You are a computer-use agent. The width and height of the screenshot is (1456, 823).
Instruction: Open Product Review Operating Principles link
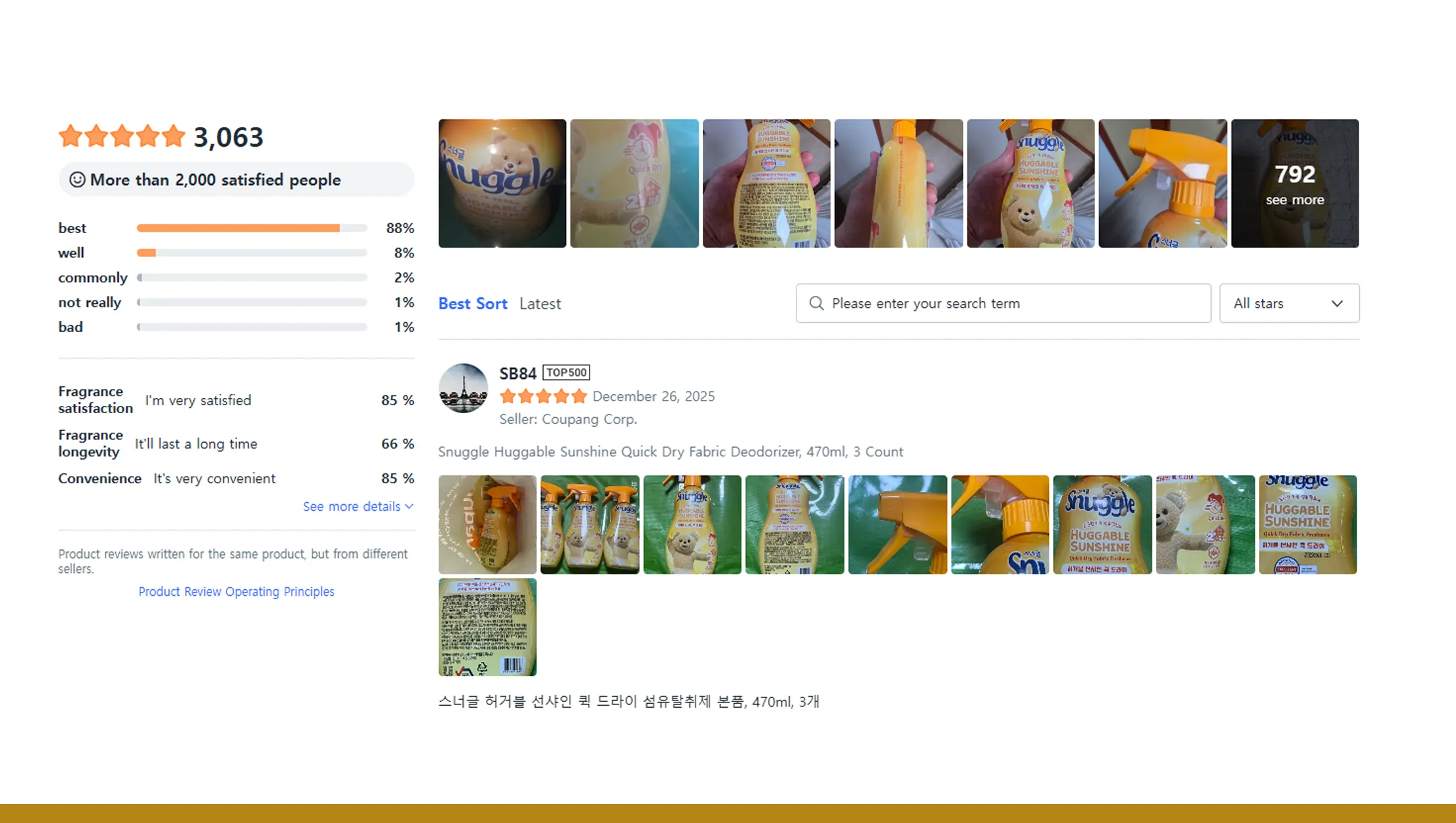click(x=236, y=591)
